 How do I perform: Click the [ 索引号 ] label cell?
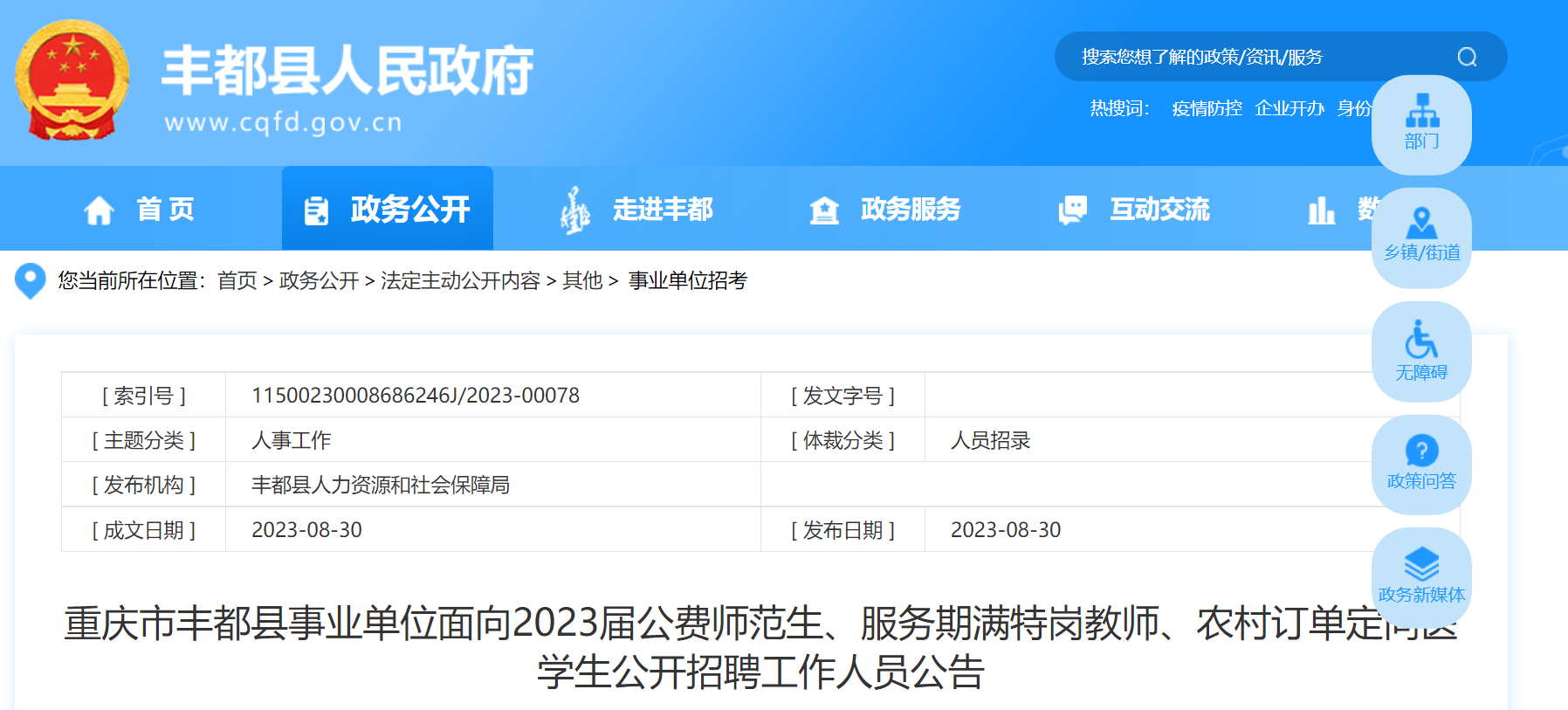[144, 396]
